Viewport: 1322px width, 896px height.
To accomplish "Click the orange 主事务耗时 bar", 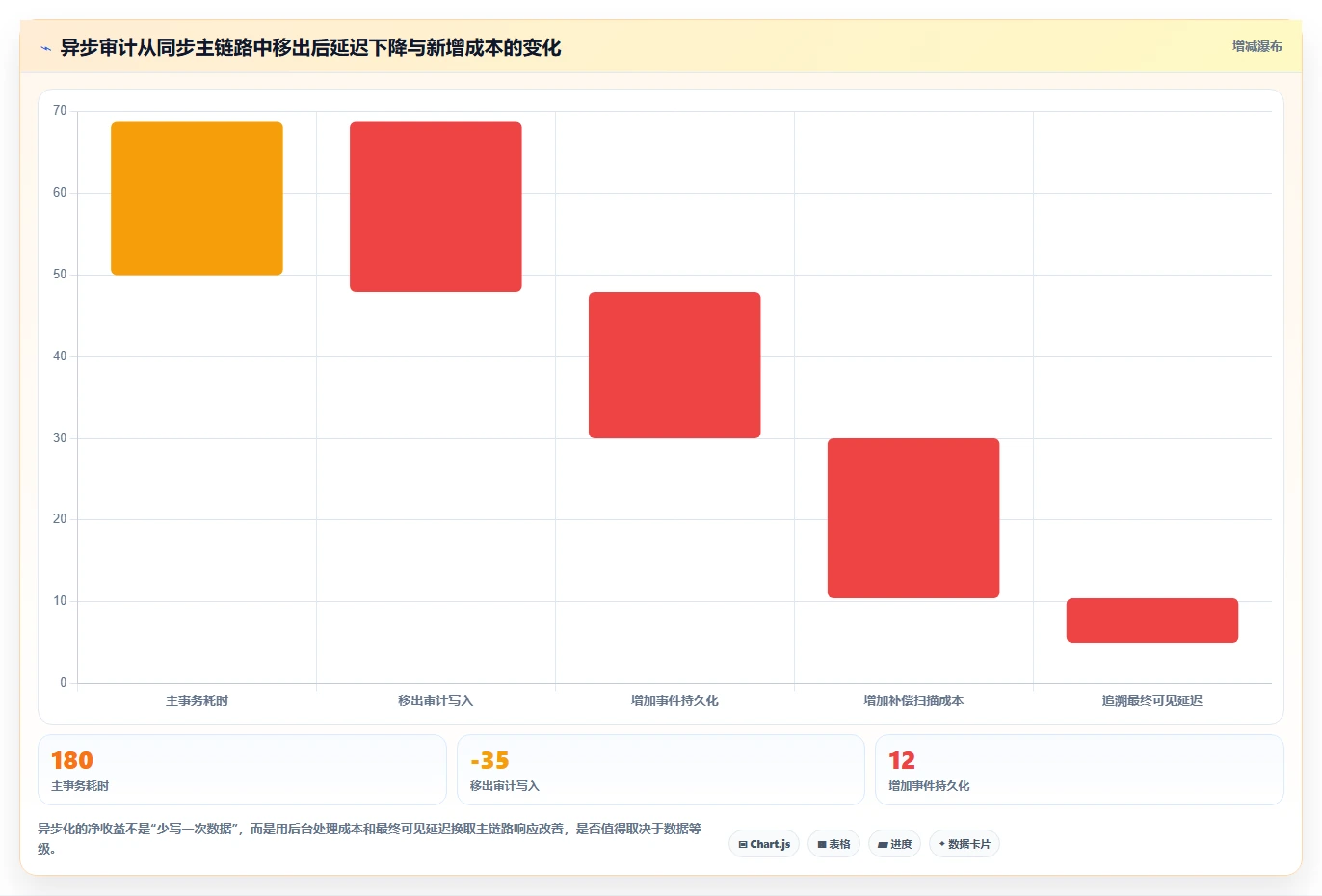I will (x=197, y=198).
